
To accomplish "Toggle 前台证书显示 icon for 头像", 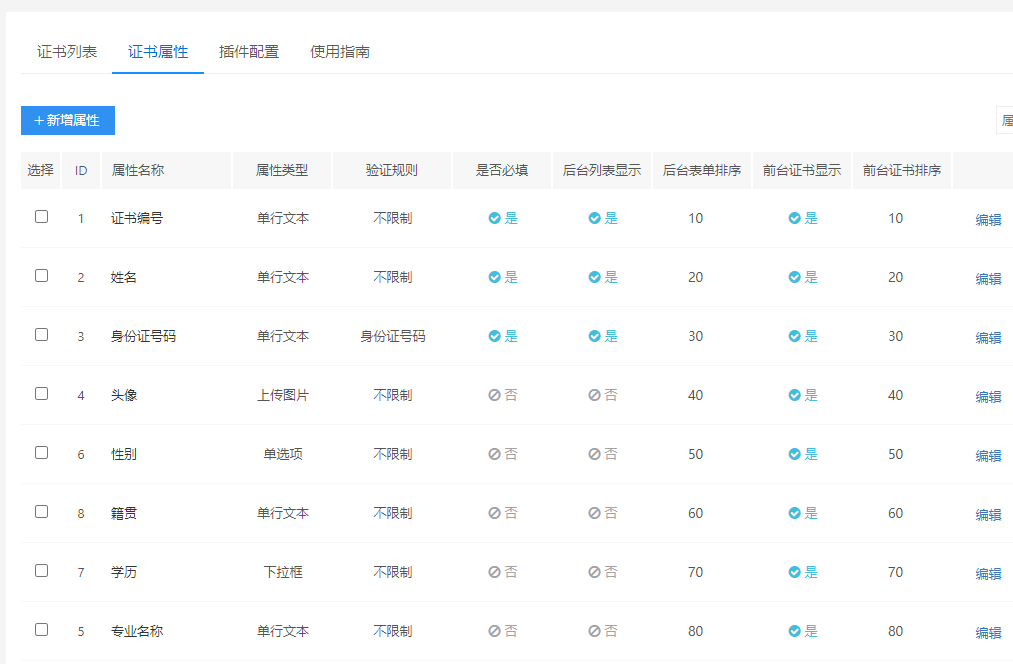I will pos(795,395).
